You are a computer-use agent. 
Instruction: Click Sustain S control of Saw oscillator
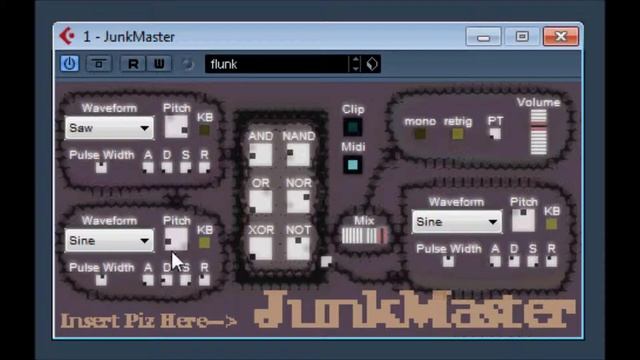tap(185, 167)
